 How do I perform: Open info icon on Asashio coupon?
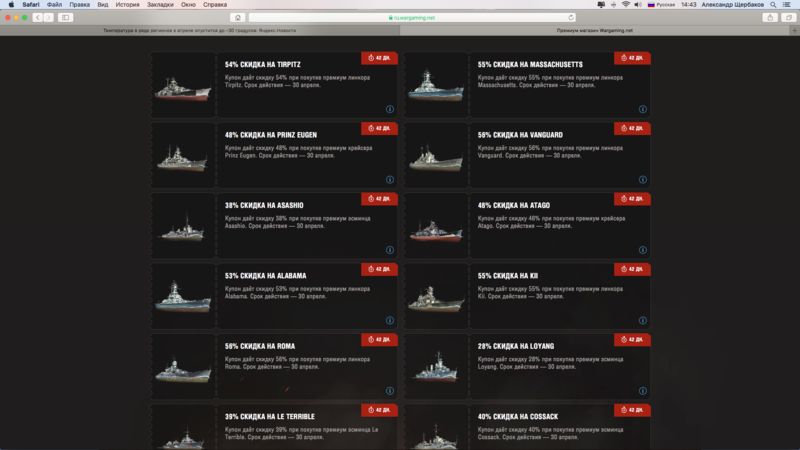390,250
